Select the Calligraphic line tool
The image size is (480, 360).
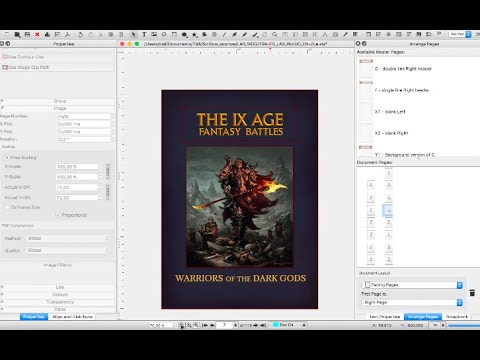coord(255,35)
